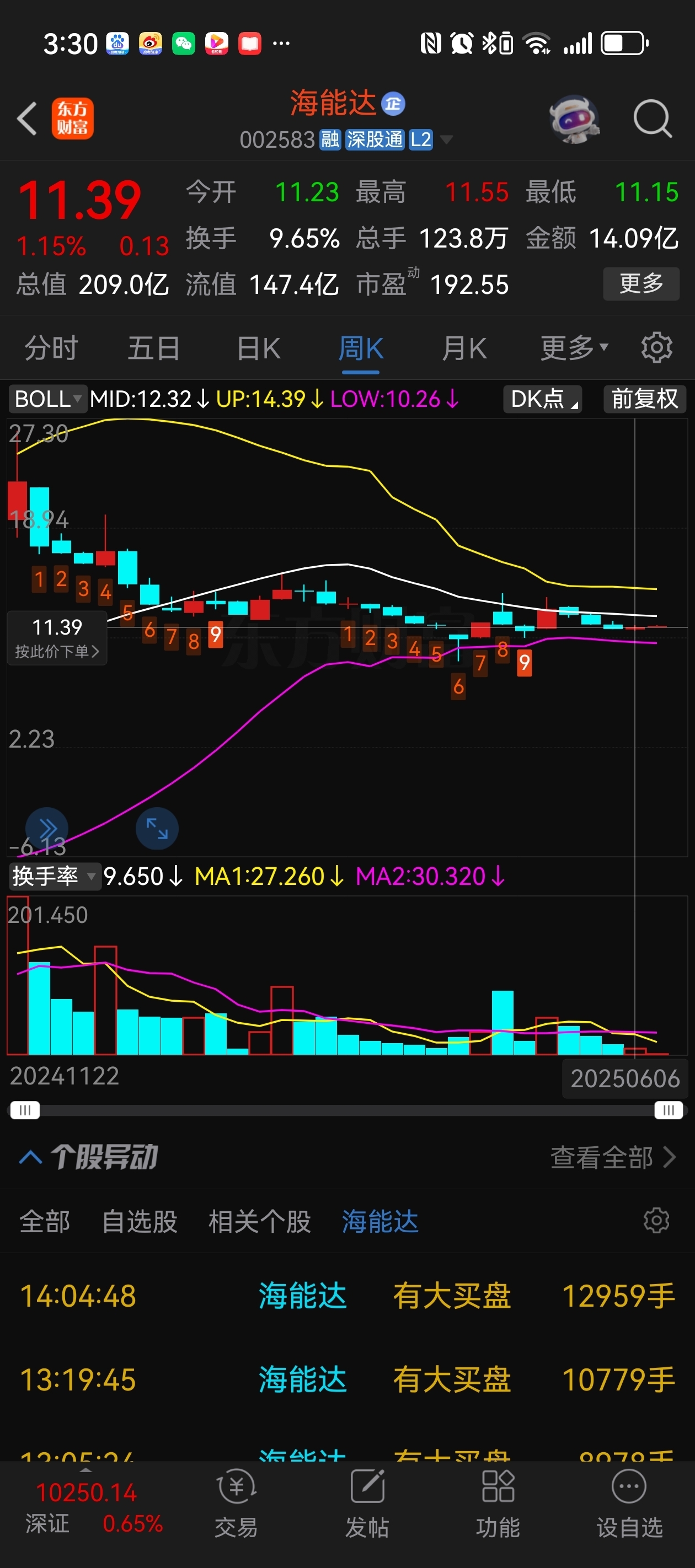Tap 设自选 add to watchlist

[629, 1503]
